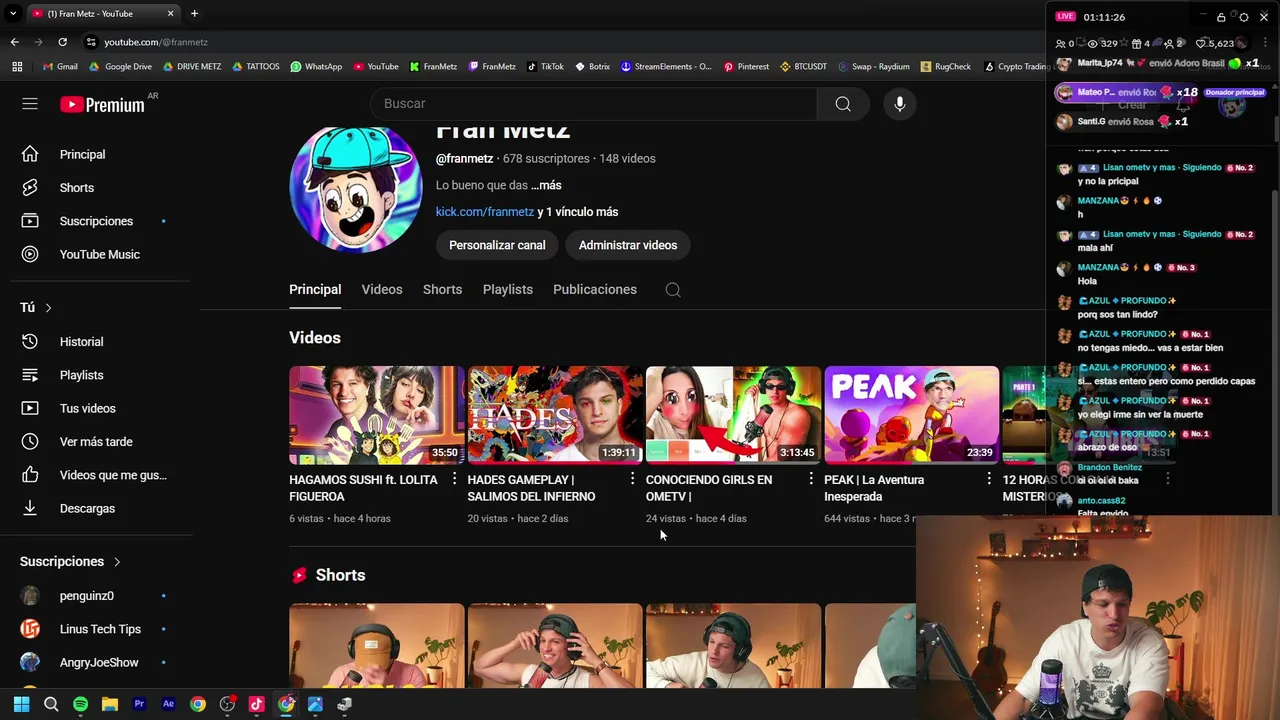Open Windows taskbar search
This screenshot has height=720, width=1280.
point(51,704)
